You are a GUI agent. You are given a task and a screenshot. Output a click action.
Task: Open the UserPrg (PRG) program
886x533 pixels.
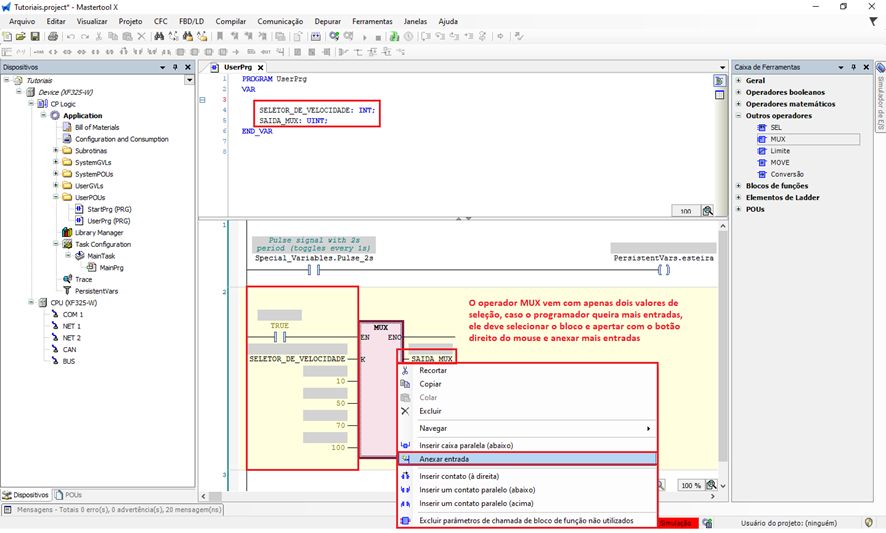(108, 220)
